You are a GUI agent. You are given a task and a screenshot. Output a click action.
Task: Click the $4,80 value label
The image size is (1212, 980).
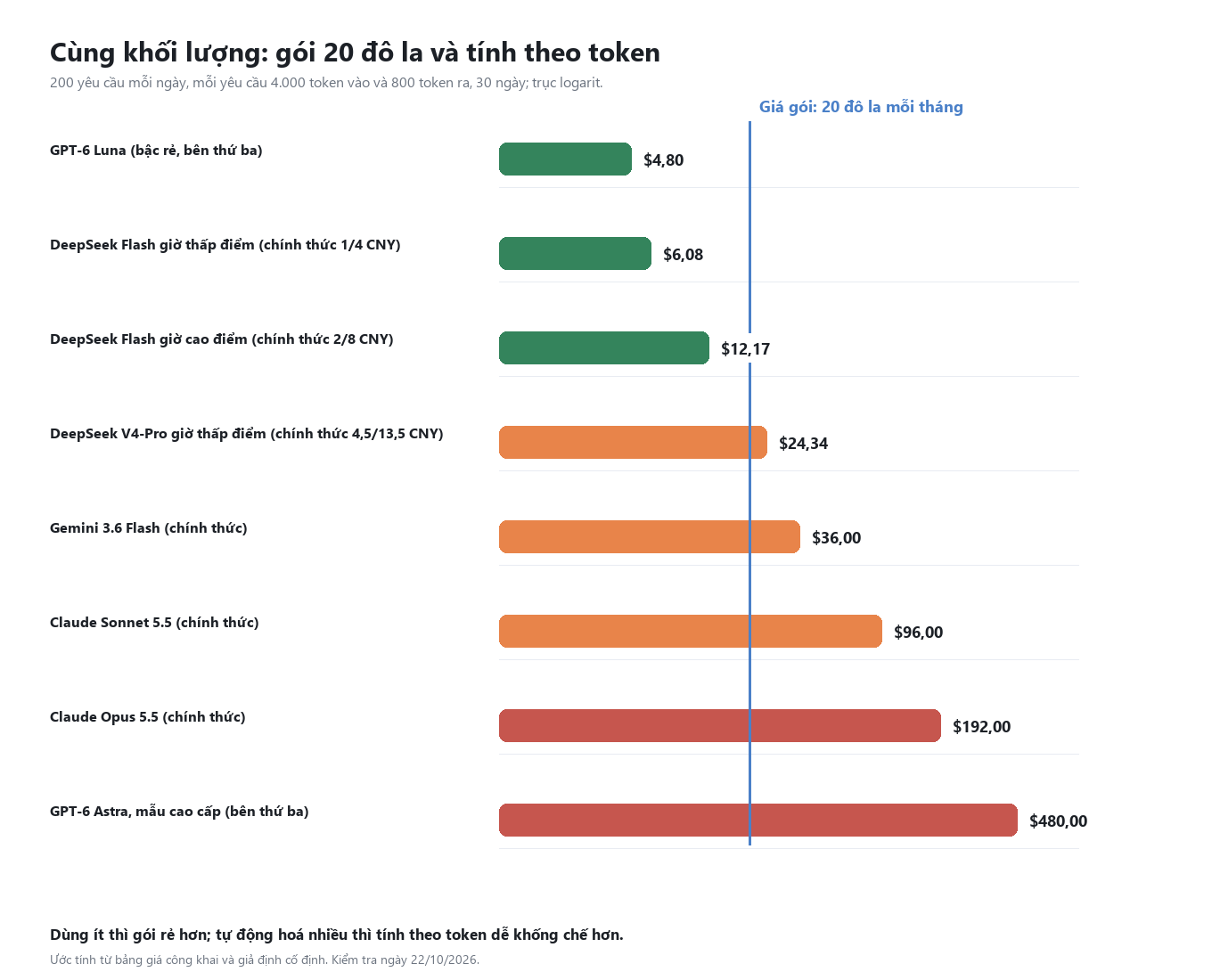pos(664,160)
